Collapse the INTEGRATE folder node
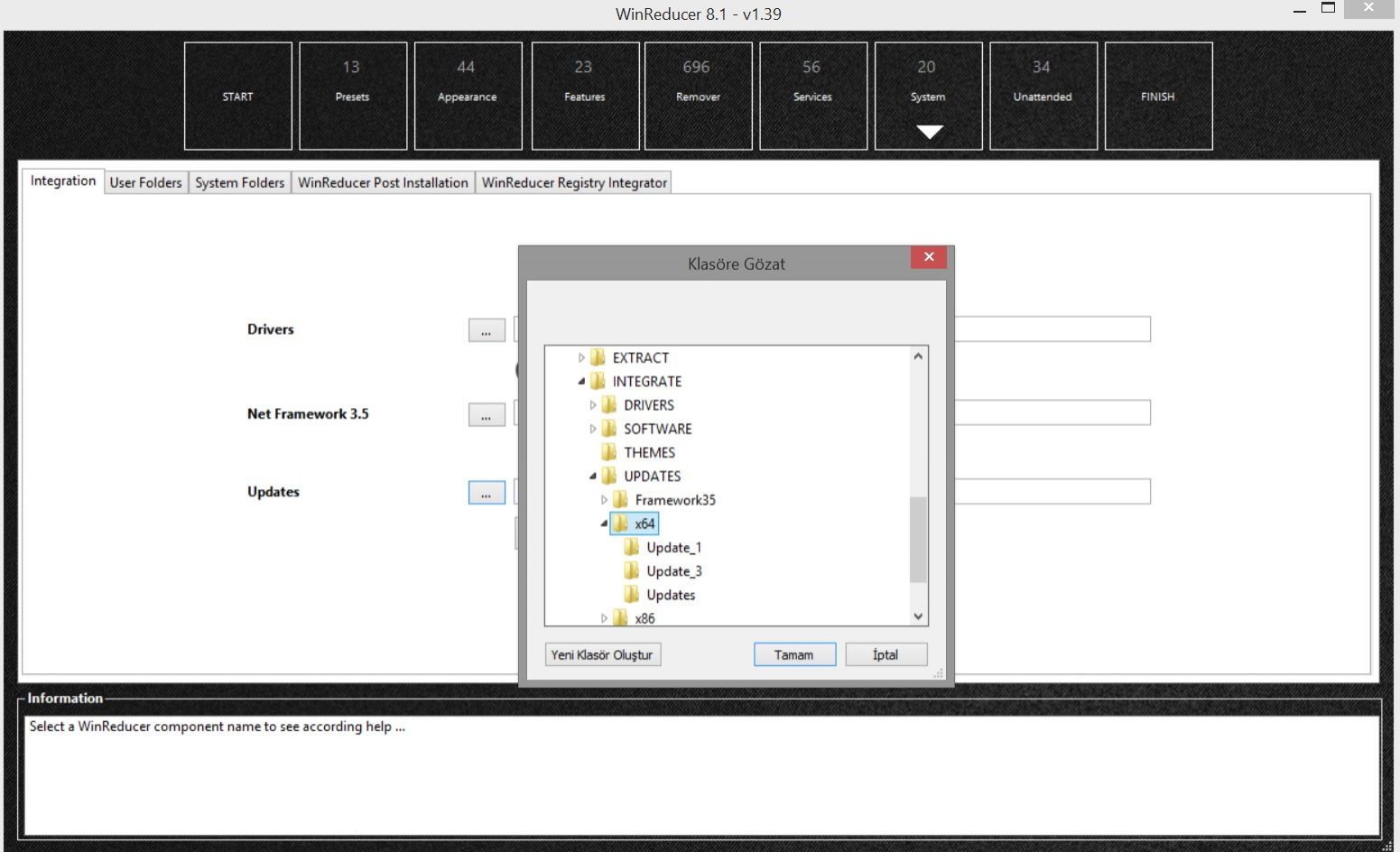The width and height of the screenshot is (1400, 852). pyautogui.click(x=581, y=381)
